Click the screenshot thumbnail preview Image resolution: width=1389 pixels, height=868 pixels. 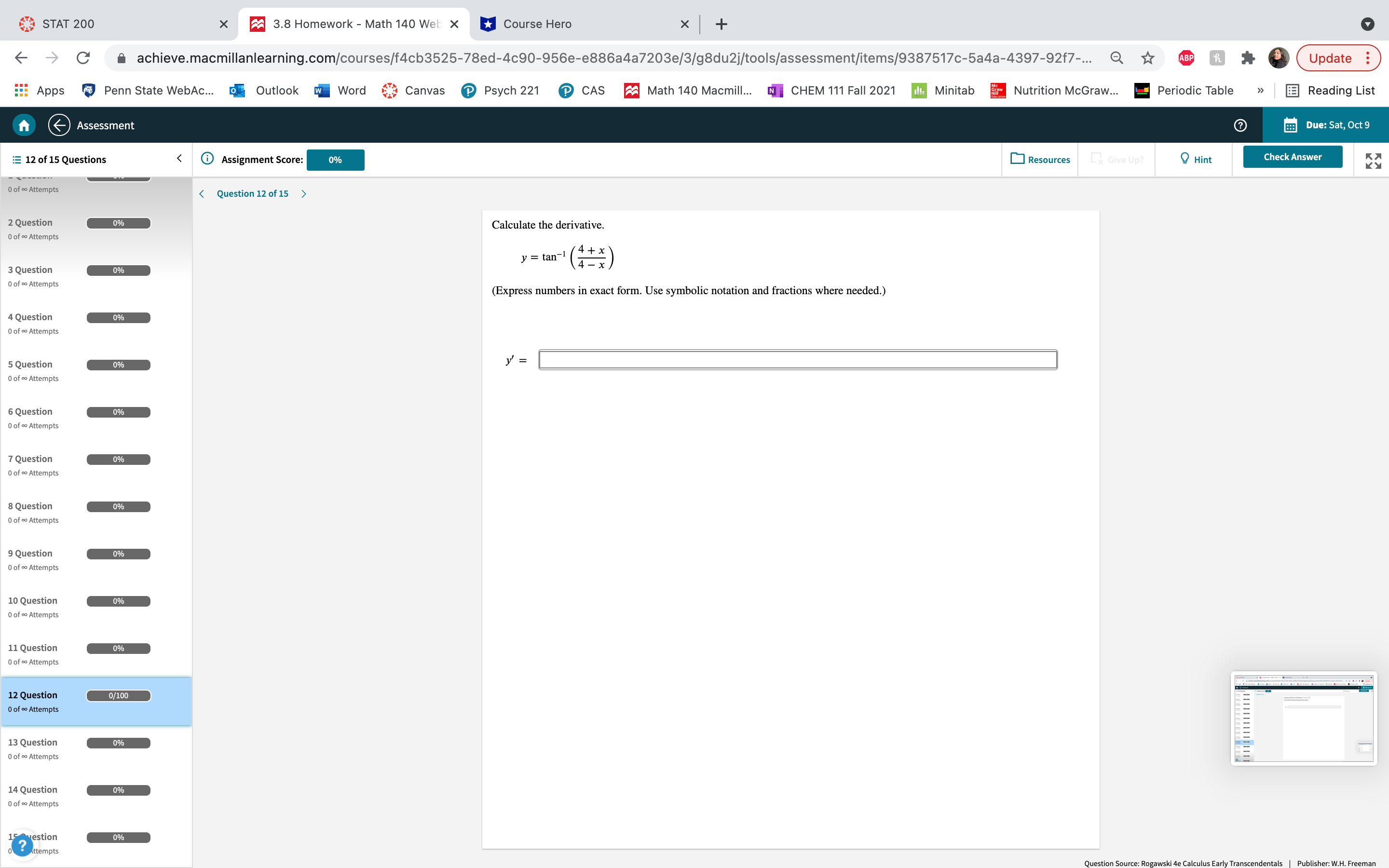pos(1304,719)
